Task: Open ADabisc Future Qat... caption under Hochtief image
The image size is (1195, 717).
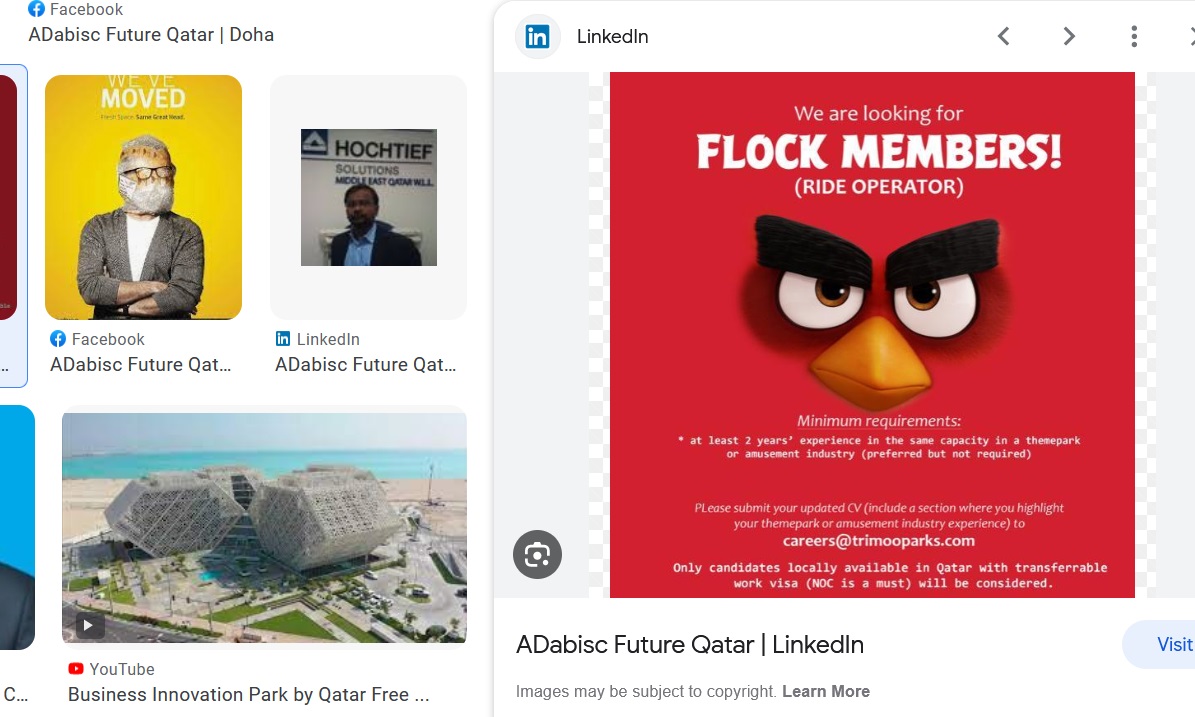Action: pos(366,365)
